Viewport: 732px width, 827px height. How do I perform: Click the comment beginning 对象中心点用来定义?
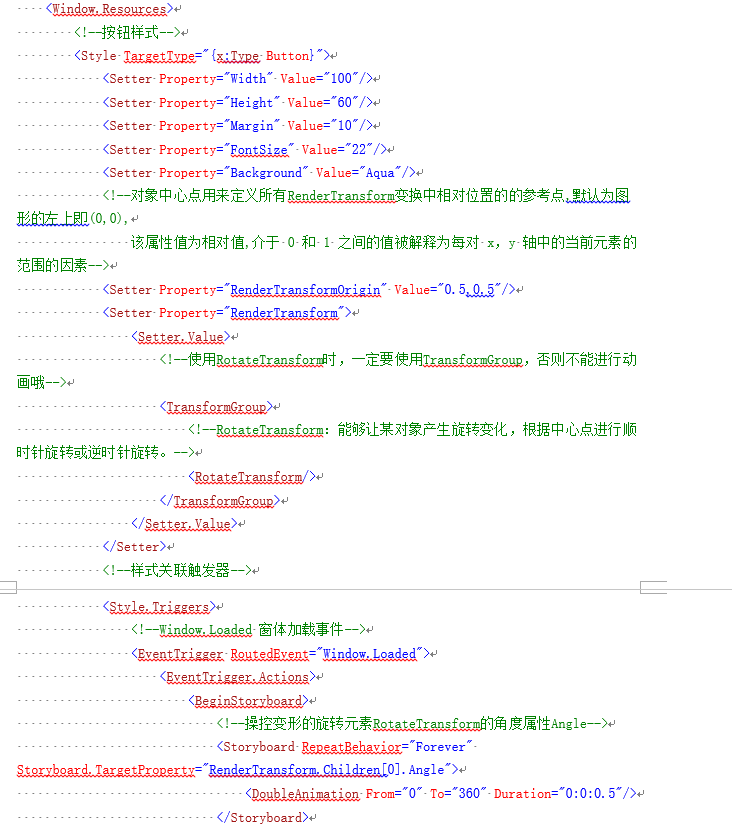coord(323,207)
